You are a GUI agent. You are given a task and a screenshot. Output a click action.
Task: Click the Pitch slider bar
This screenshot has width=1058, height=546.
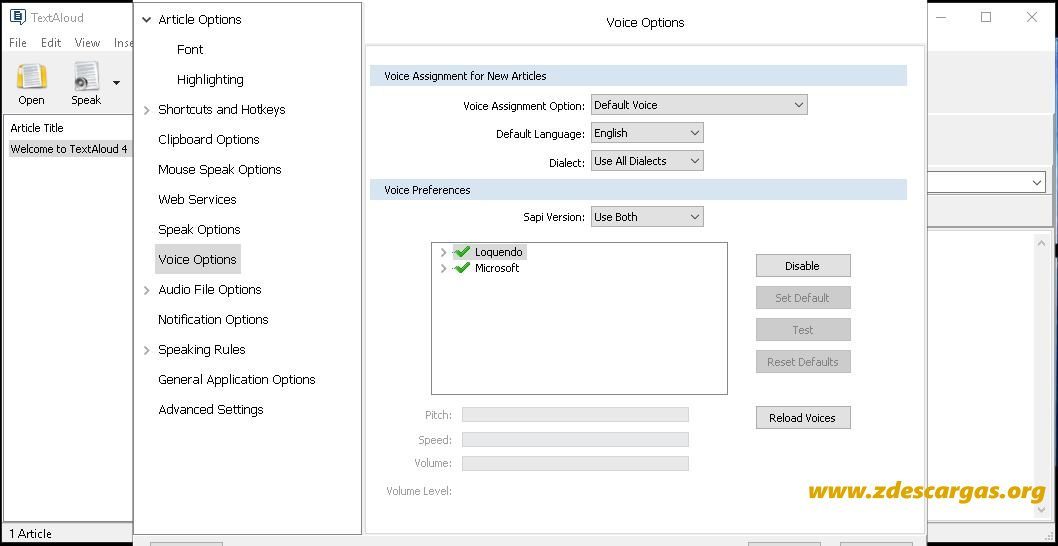pos(575,414)
